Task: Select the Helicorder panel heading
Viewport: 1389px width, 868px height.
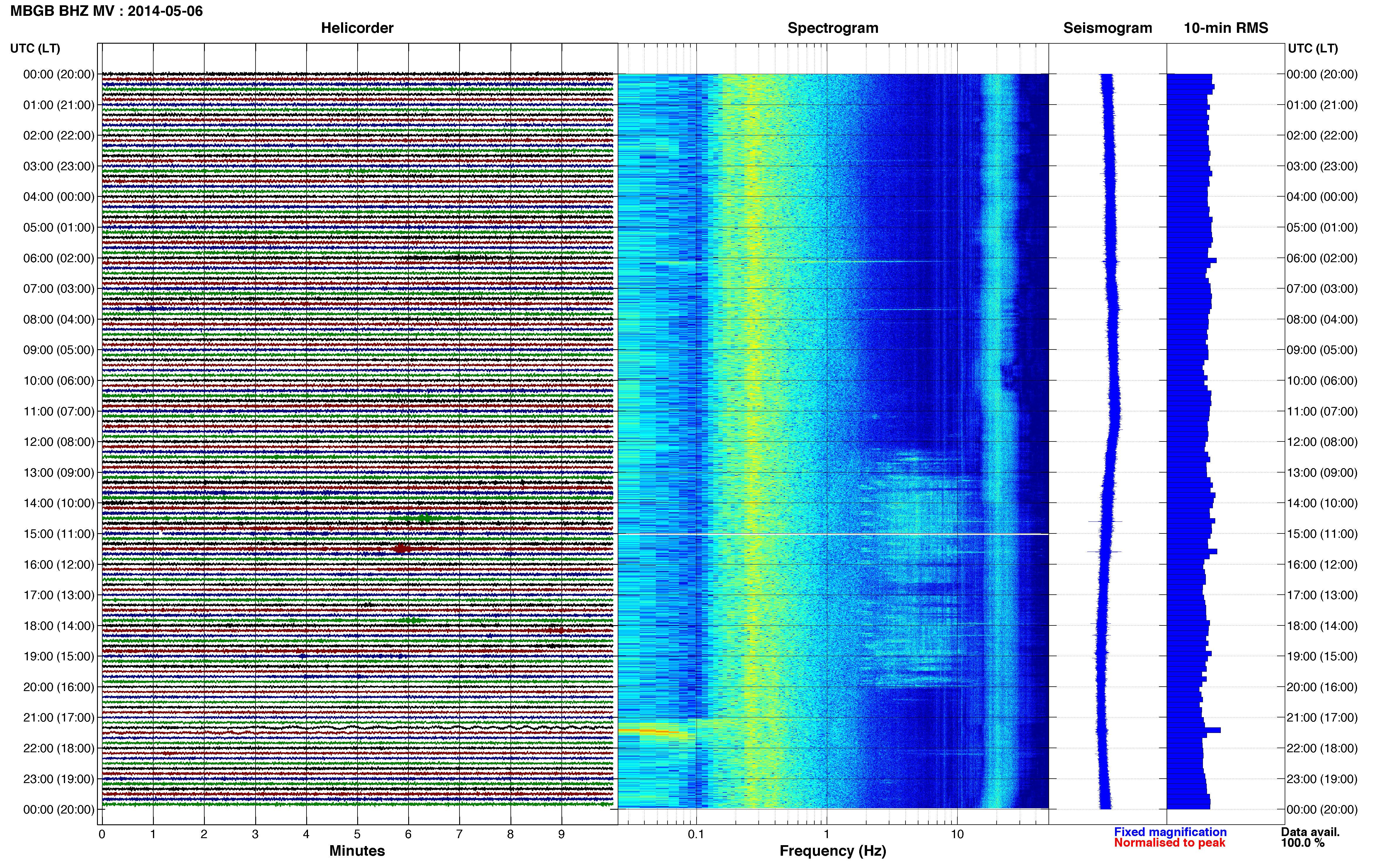Action: pyautogui.click(x=357, y=28)
